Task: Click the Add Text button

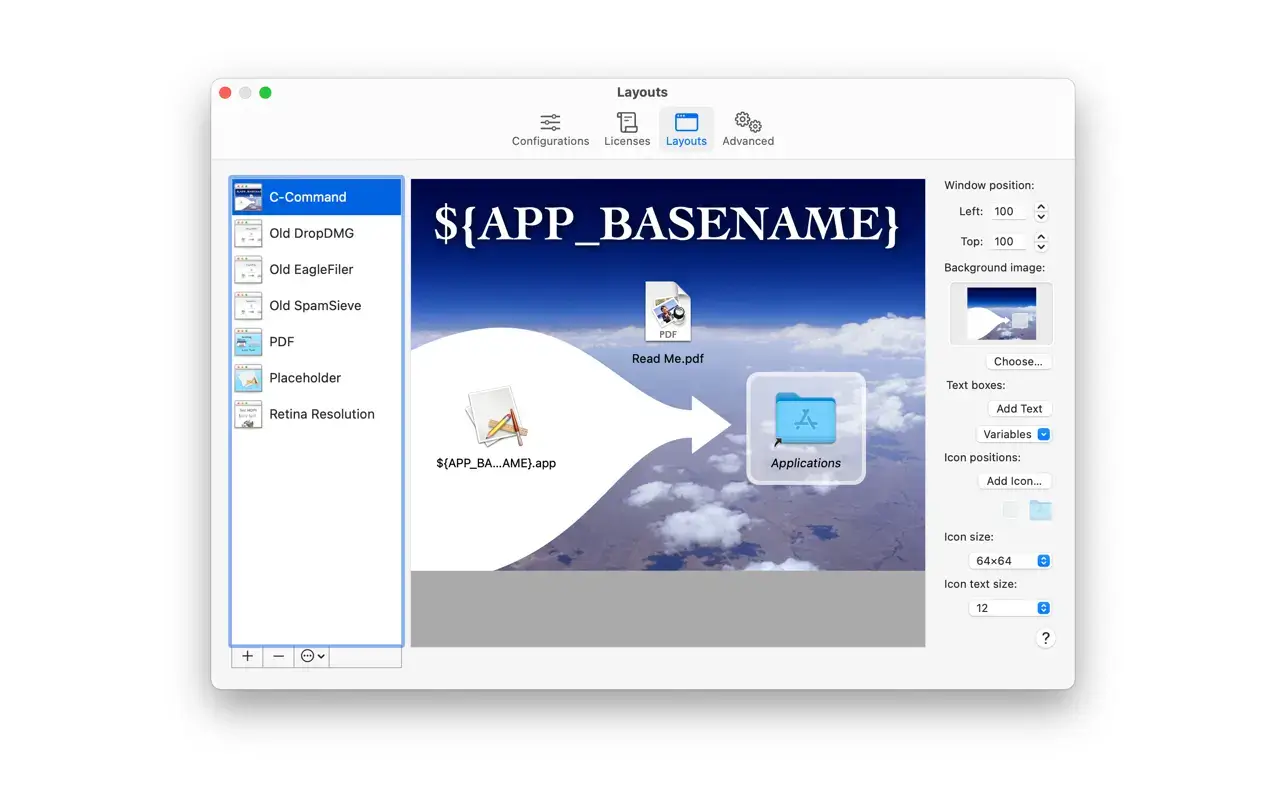Action: [x=1019, y=409]
